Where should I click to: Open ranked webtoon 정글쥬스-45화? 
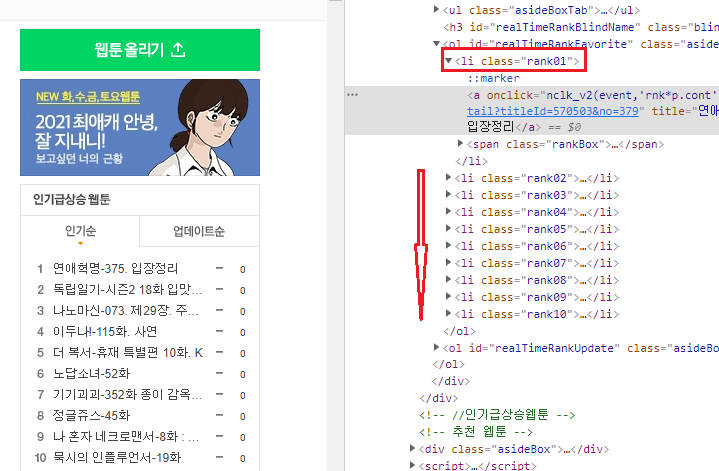pos(91,416)
